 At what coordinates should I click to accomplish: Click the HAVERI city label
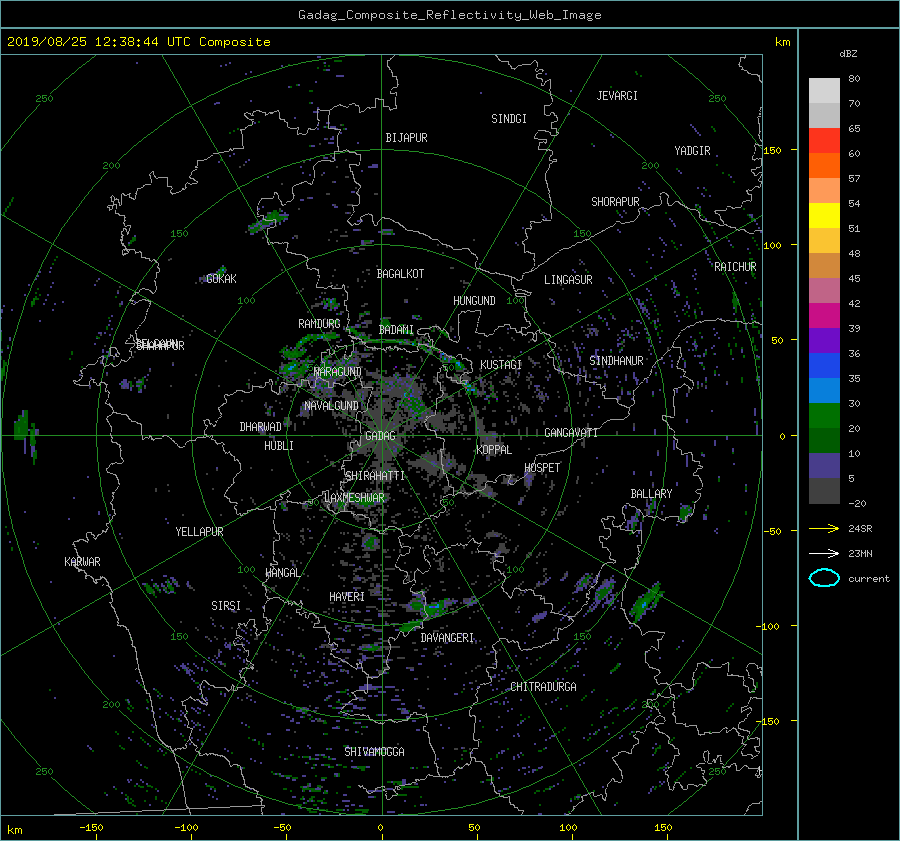click(x=347, y=597)
